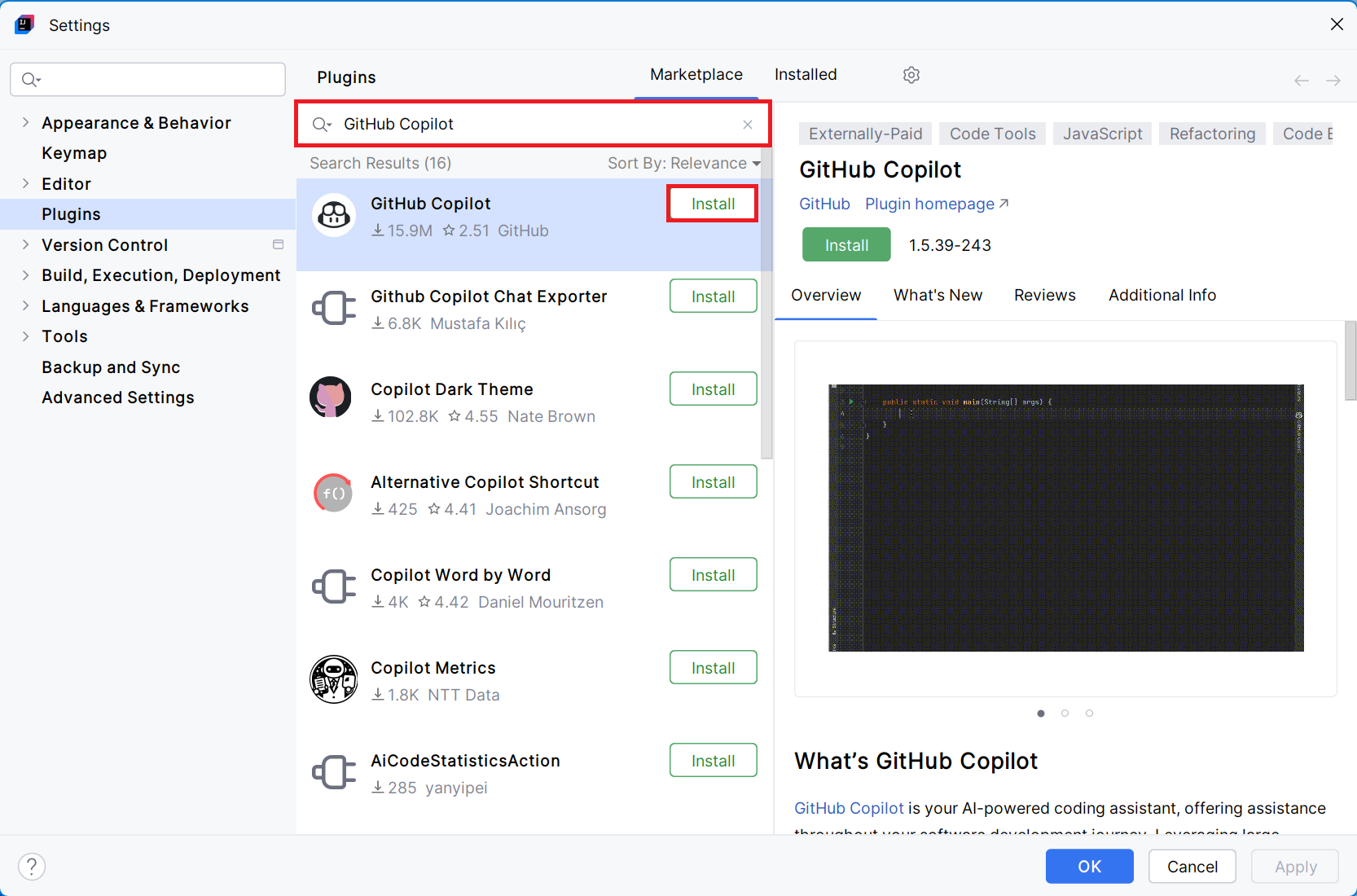Click the Copilot Metrics plugin icon
The height and width of the screenshot is (896, 1357).
coord(334,679)
